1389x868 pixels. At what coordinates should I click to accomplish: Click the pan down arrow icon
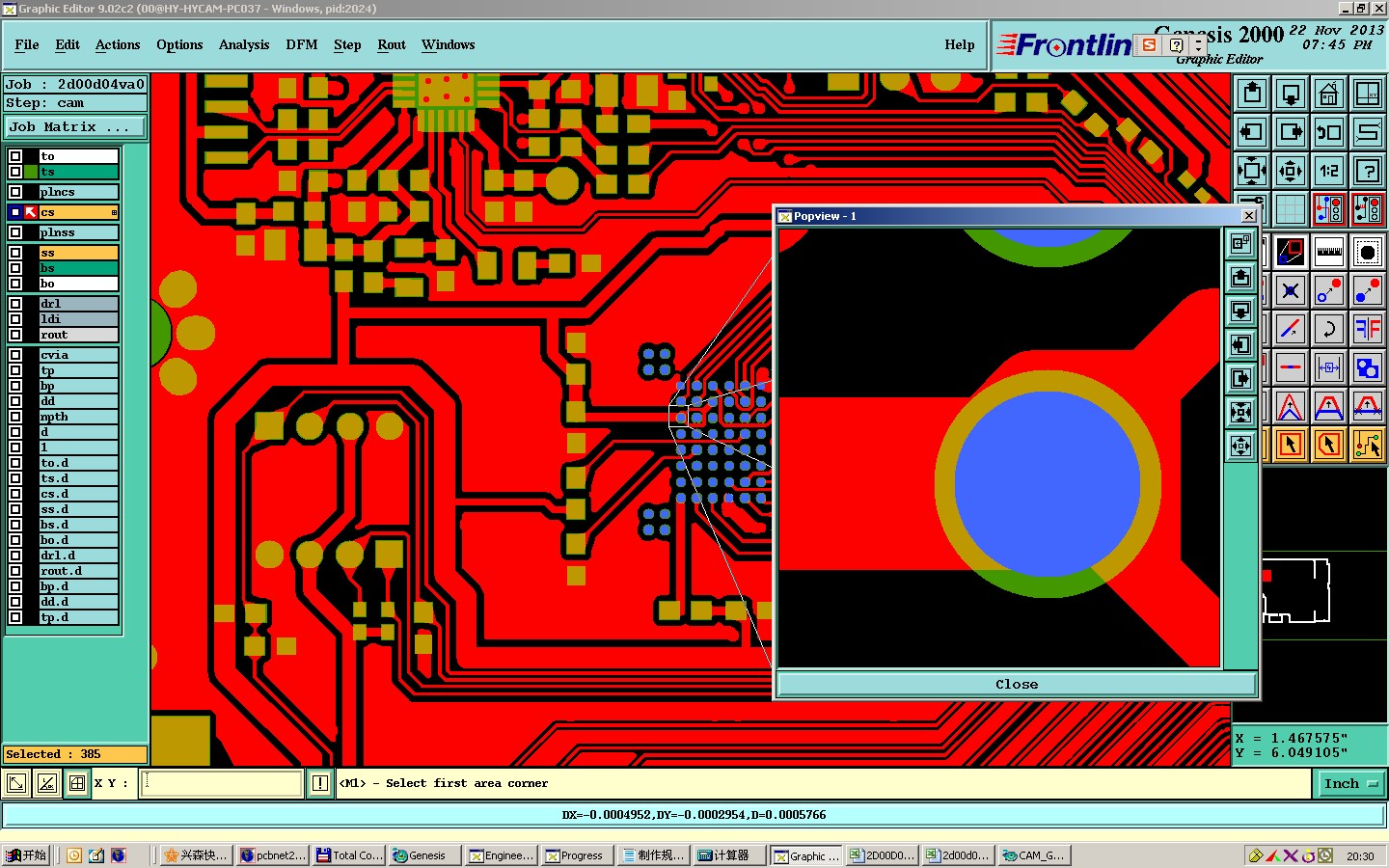[x=1291, y=94]
